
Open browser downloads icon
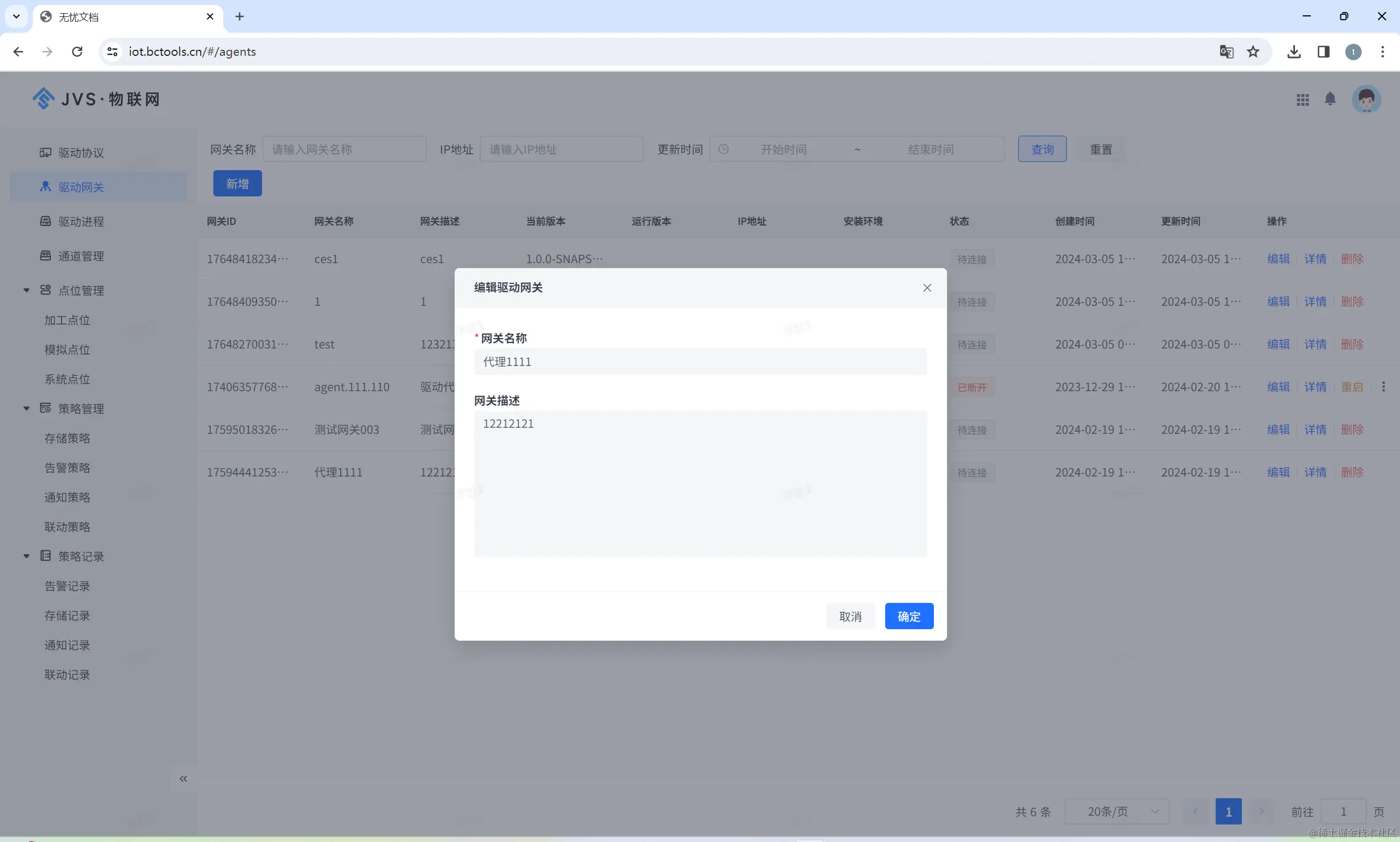tap(1294, 51)
